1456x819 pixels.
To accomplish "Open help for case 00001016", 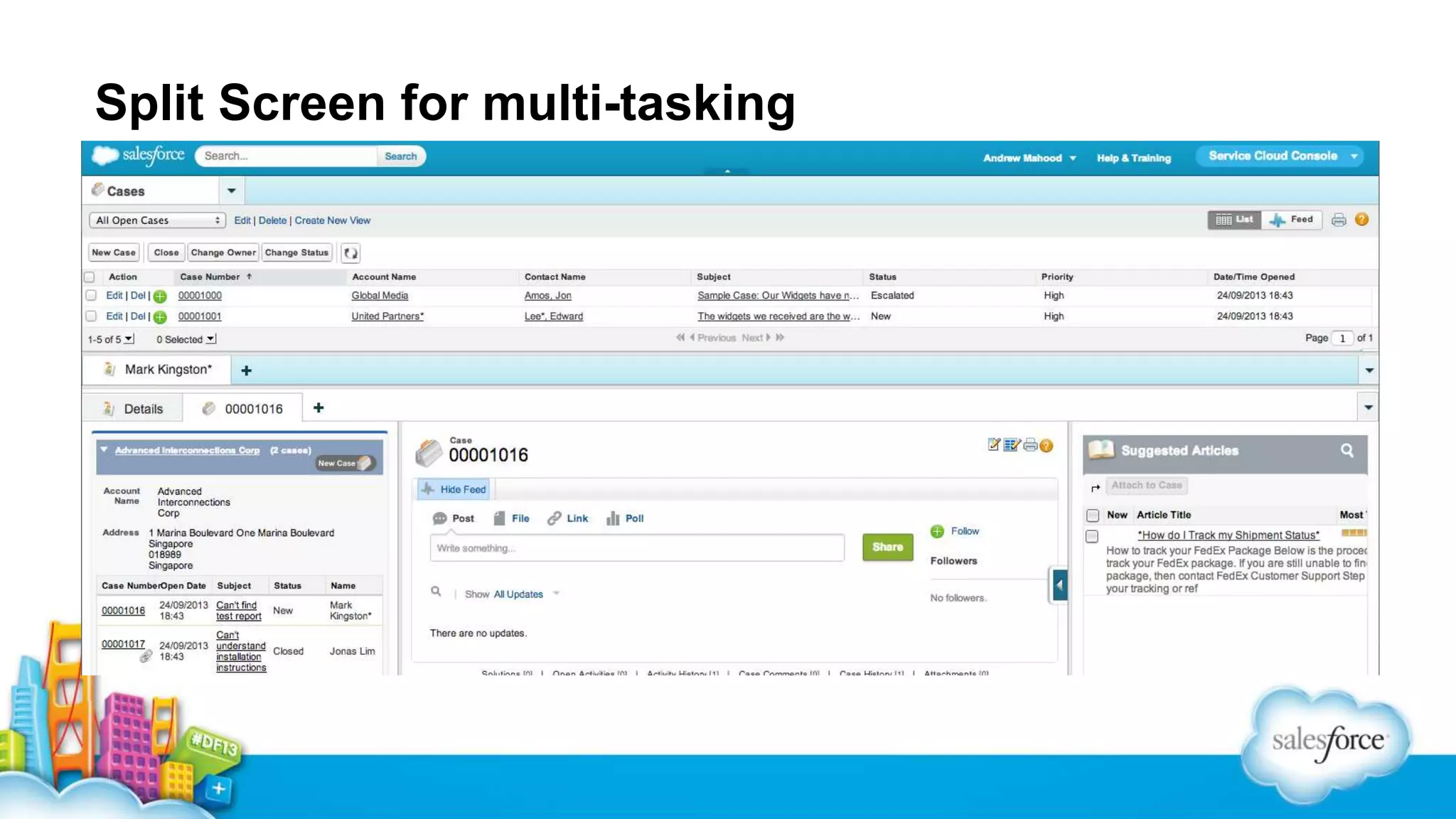I will coord(1046,446).
